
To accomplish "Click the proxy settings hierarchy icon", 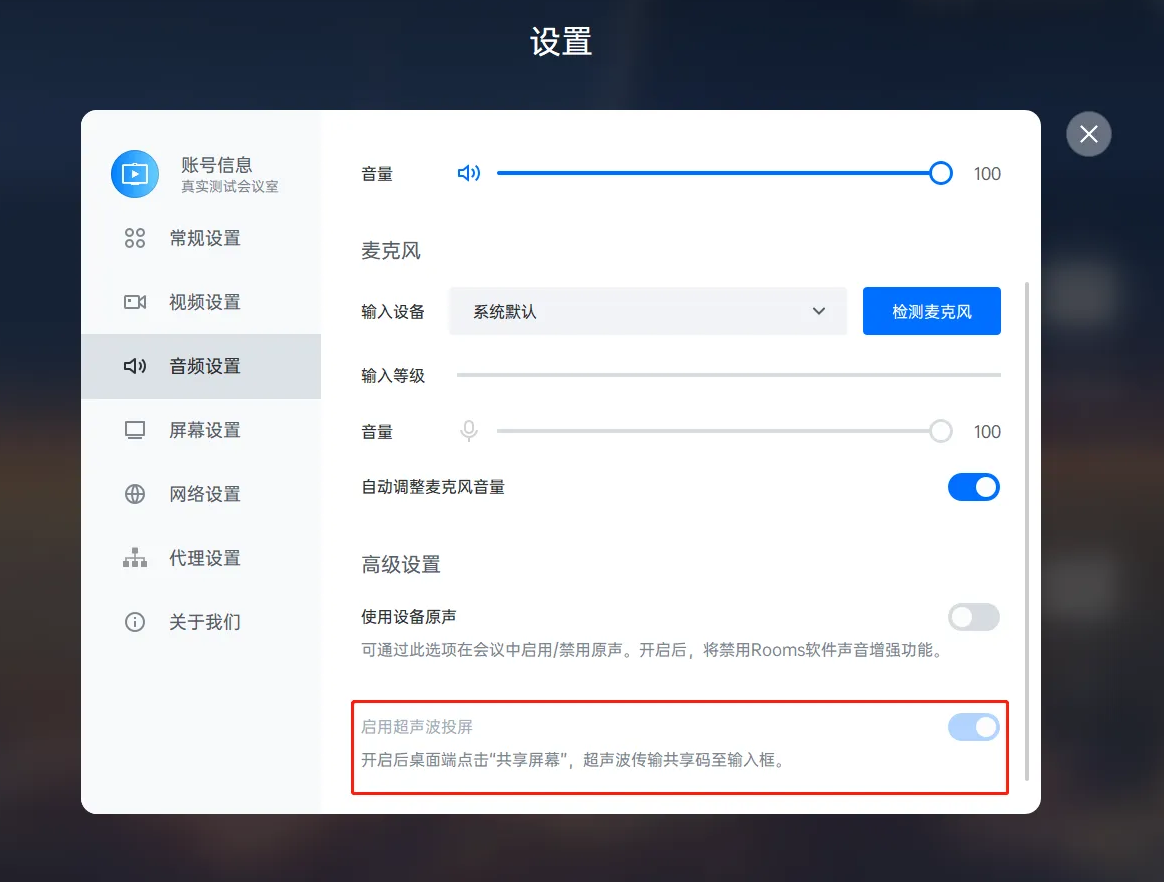I will [x=135, y=558].
